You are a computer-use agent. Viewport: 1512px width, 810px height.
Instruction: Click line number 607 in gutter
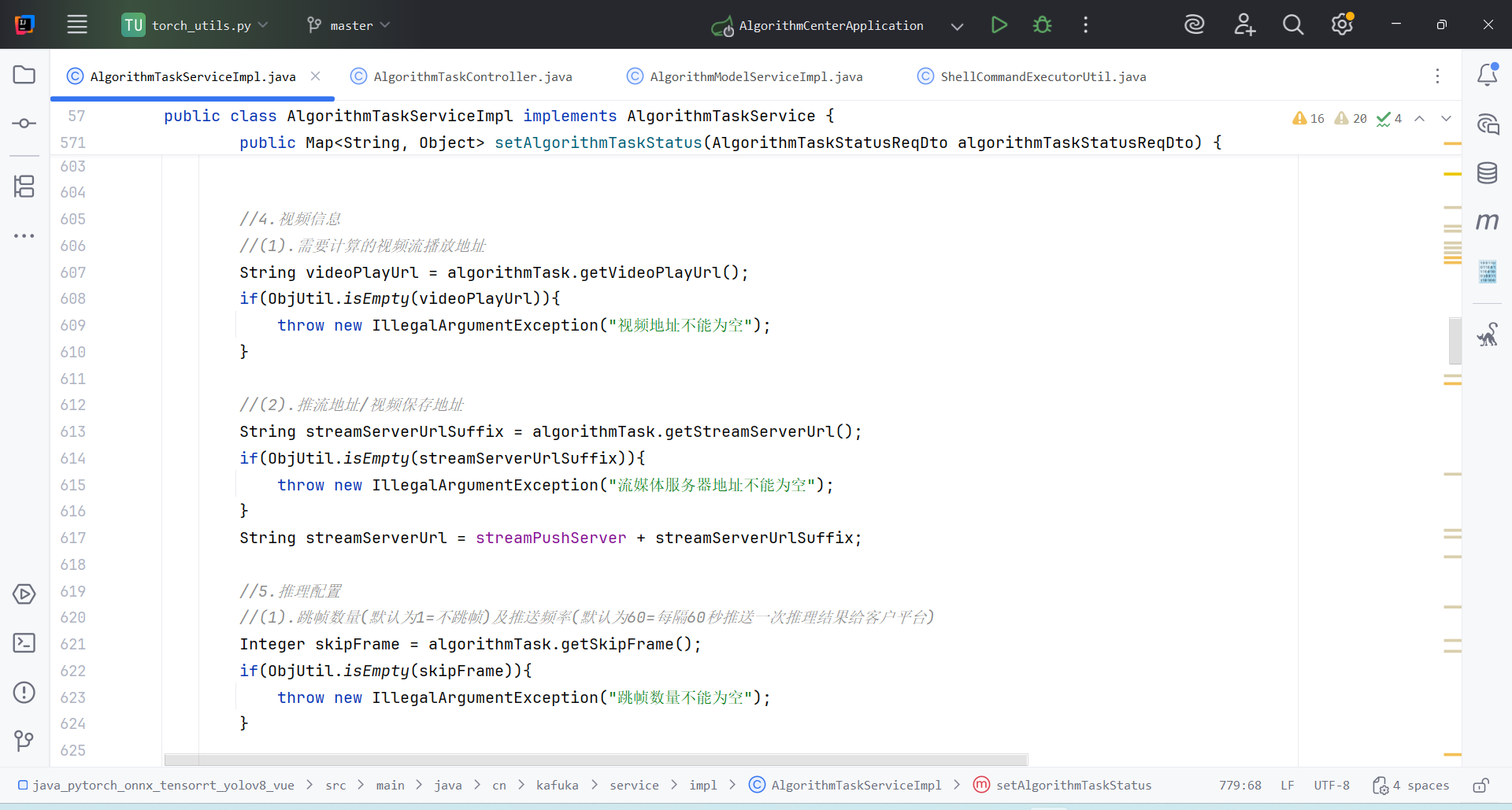point(72,272)
